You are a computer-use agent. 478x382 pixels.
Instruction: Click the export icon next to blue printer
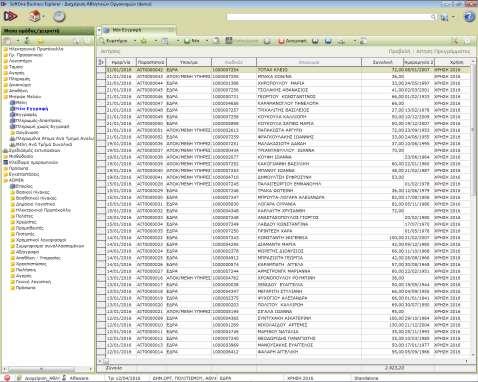[x=341, y=41]
